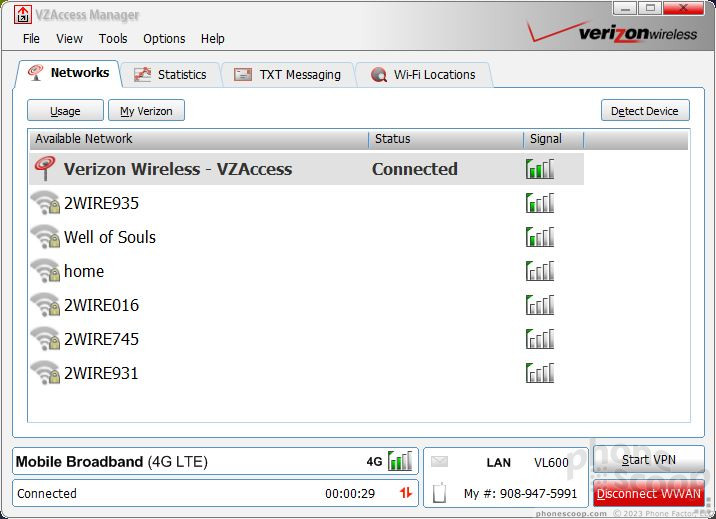
Task: Click the 'Mobile Broadband (4G LTE)' label
Action: pos(112,461)
